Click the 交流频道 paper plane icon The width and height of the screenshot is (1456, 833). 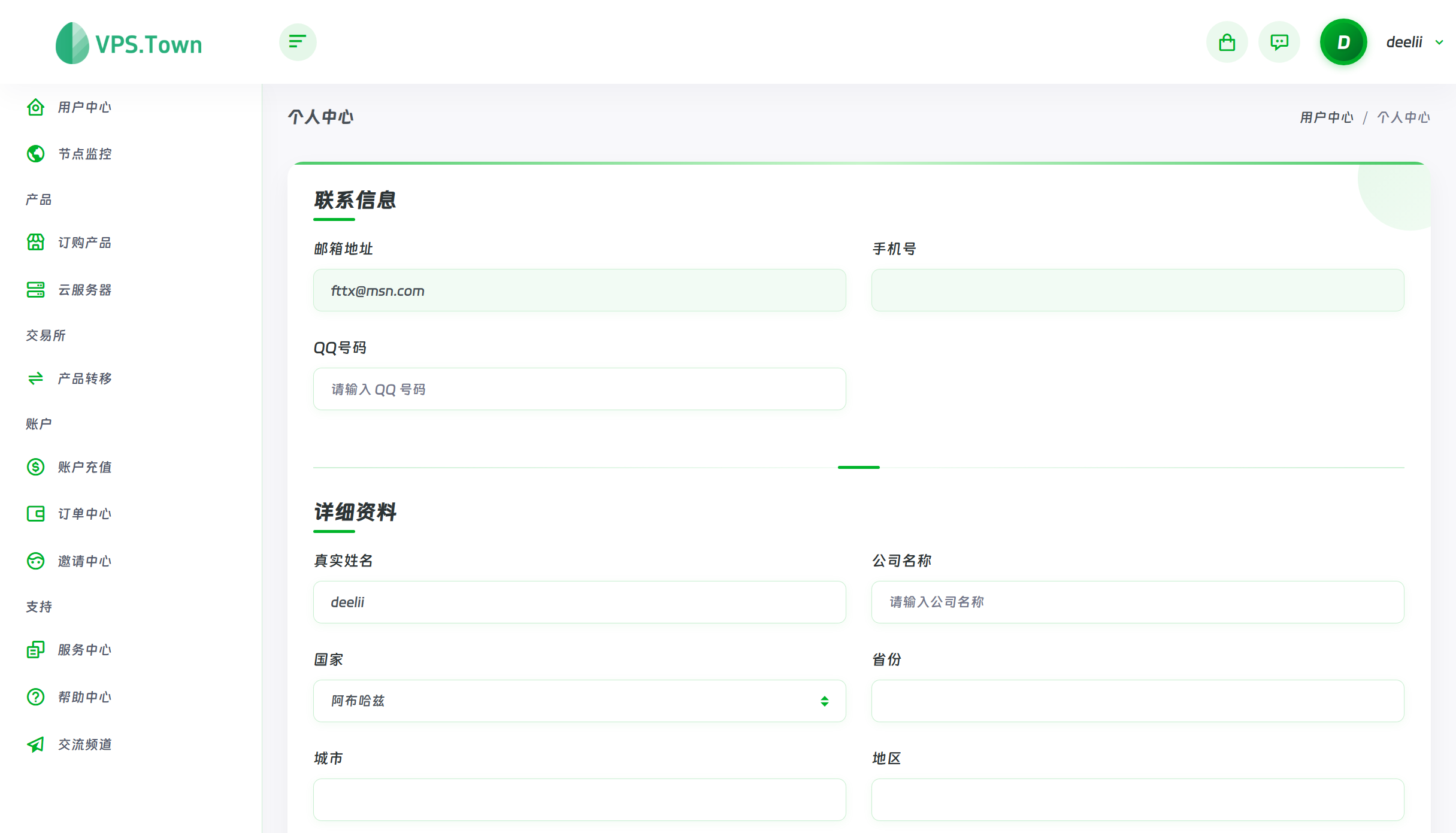pos(35,744)
